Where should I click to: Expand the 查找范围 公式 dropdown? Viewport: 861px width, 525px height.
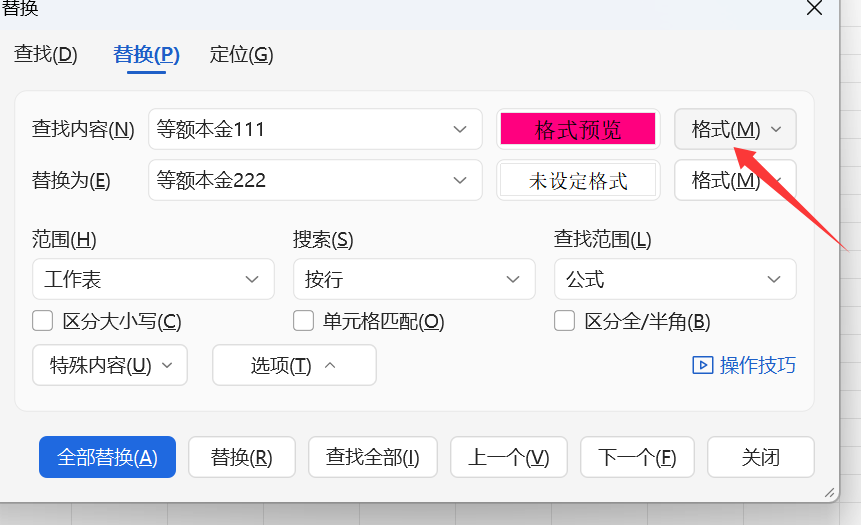[x=675, y=279]
